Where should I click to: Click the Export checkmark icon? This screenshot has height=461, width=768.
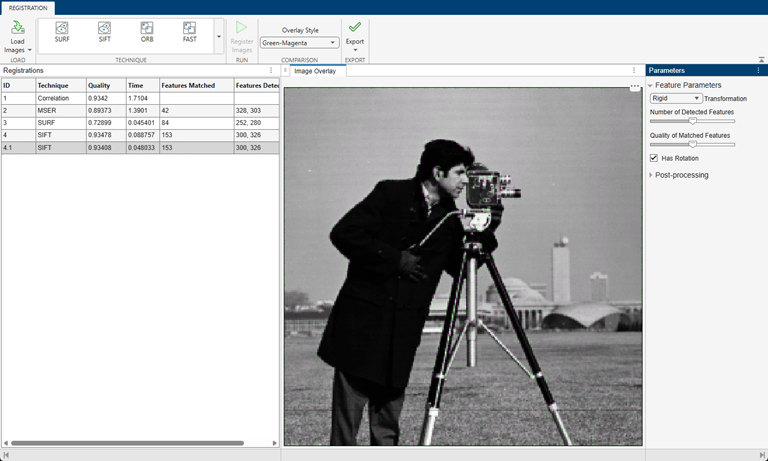click(355, 27)
